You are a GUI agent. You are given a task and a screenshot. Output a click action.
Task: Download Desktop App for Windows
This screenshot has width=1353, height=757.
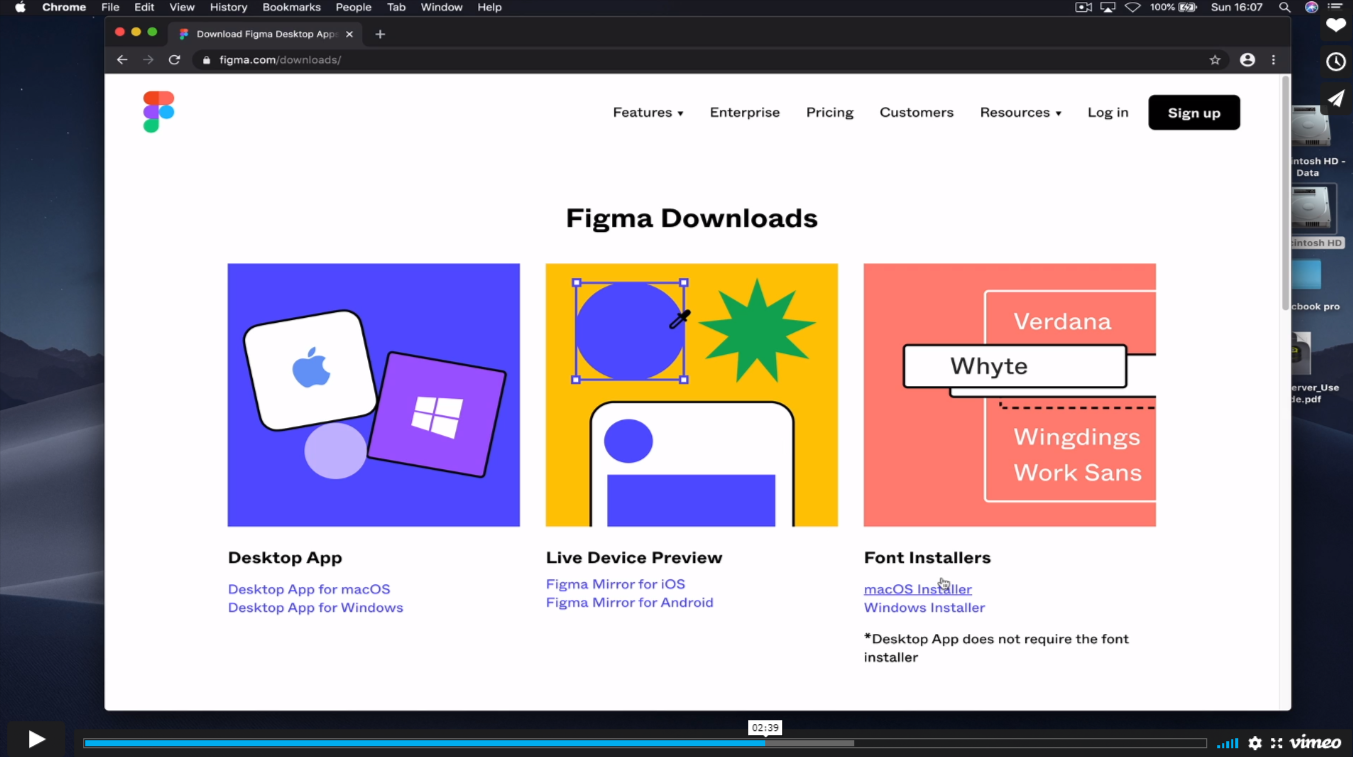(x=316, y=608)
